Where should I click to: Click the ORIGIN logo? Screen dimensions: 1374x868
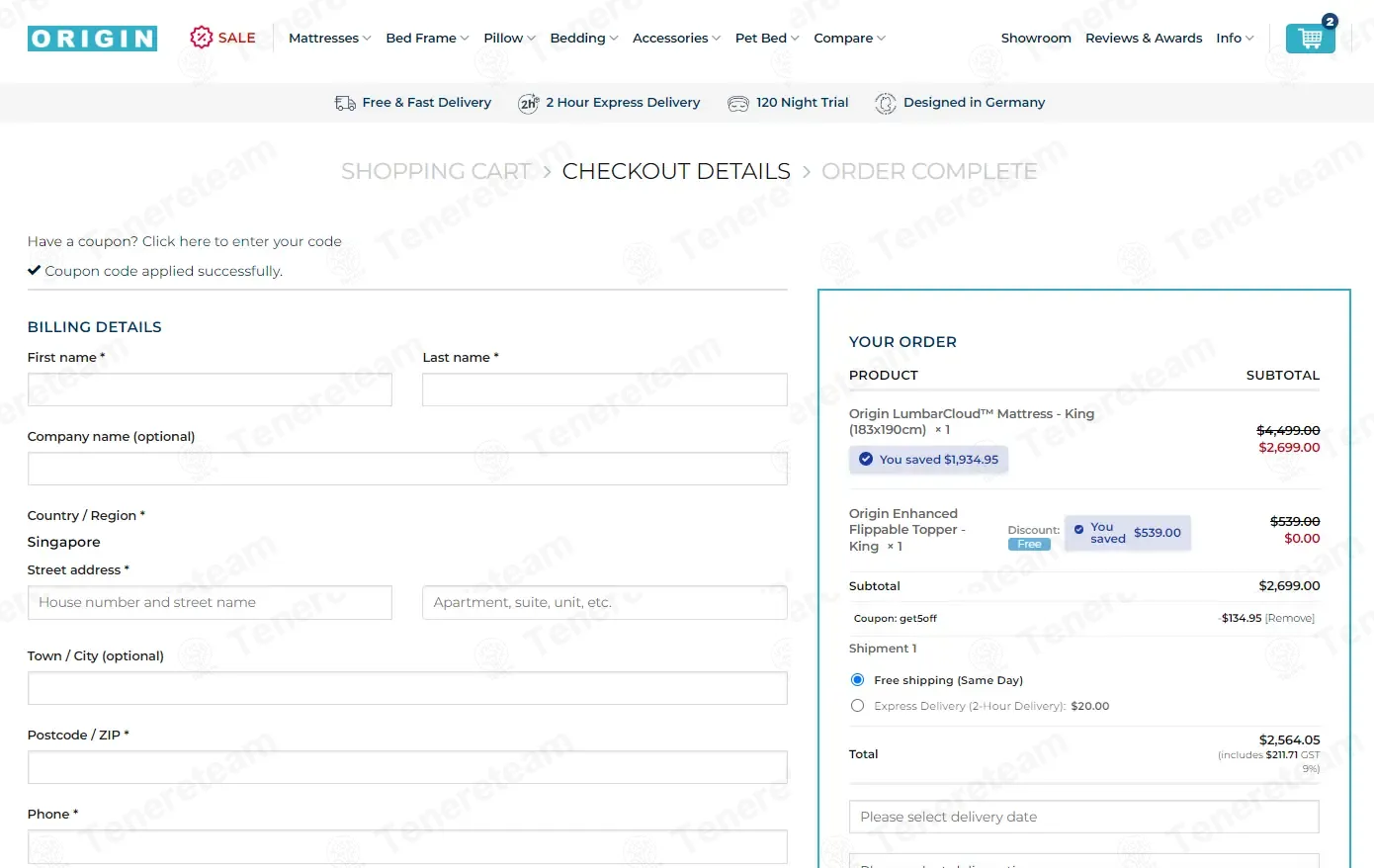[x=92, y=39]
